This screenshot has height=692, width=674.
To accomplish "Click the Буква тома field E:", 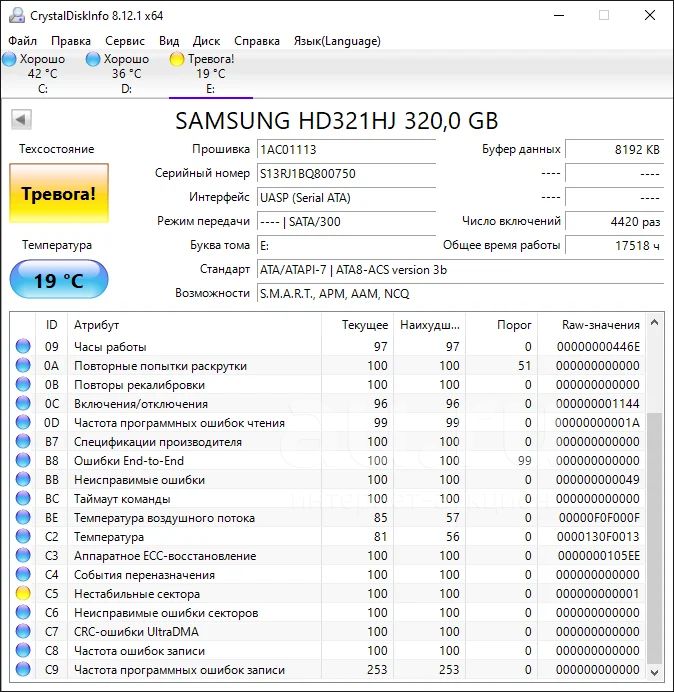I will [x=346, y=245].
